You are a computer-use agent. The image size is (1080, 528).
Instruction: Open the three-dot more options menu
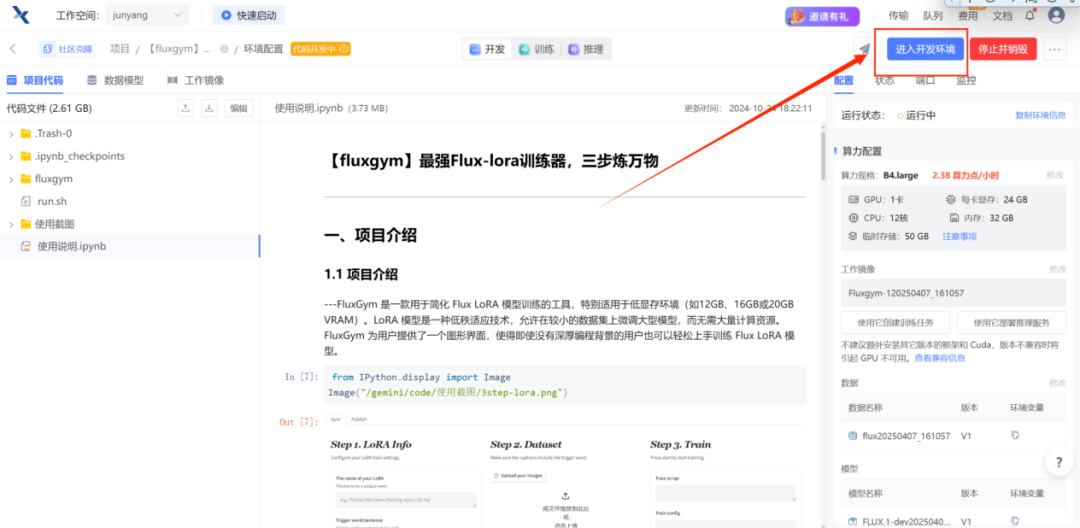tap(1055, 49)
